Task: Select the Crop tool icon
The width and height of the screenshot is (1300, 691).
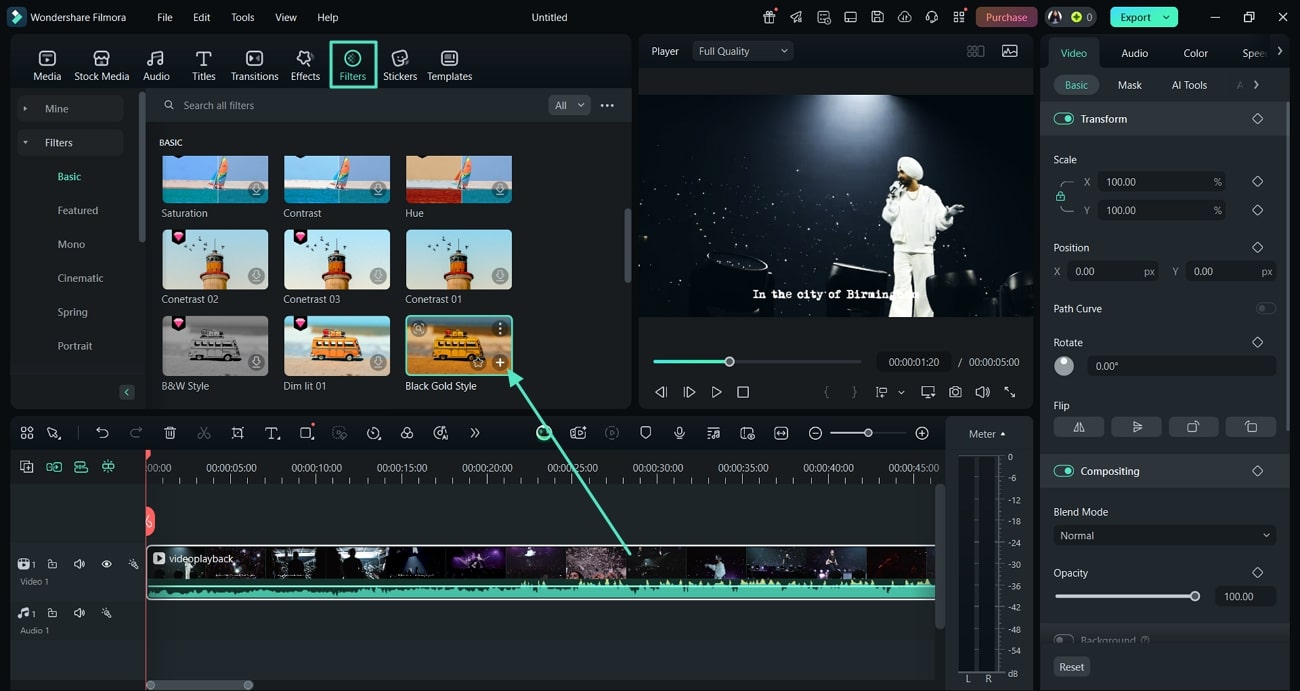Action: 237,433
